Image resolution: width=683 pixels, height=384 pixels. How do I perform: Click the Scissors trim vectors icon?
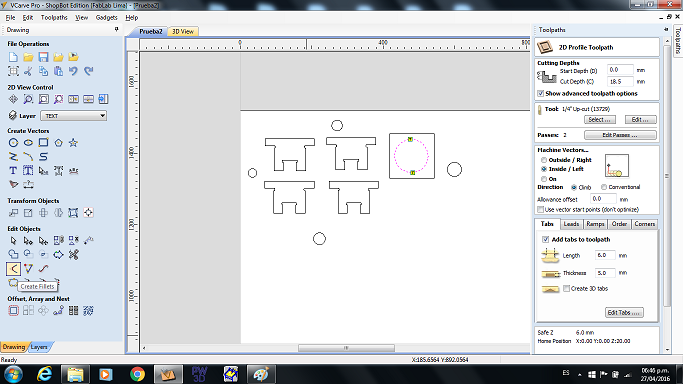pos(73,255)
